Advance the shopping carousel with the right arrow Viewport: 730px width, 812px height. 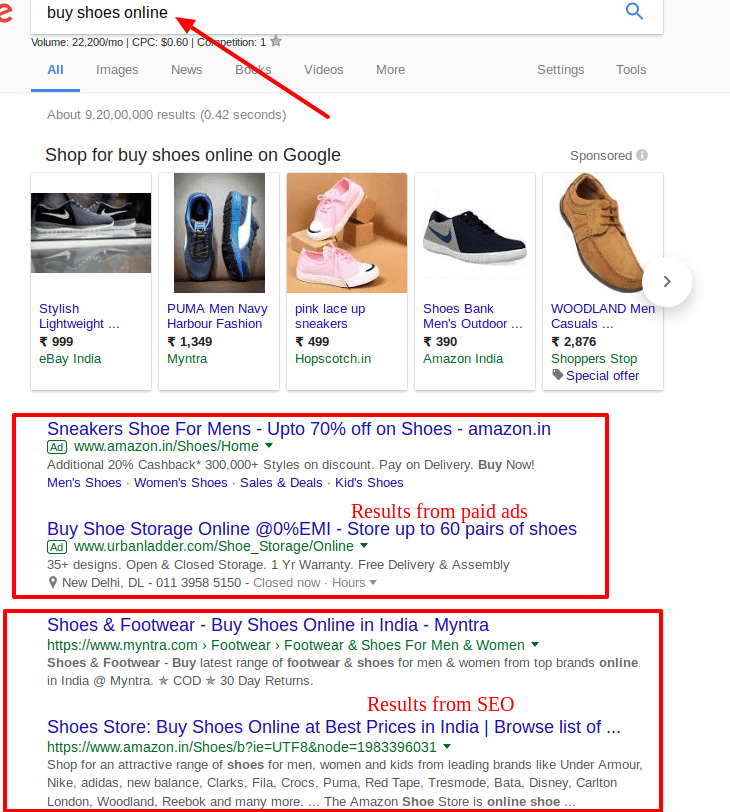coord(667,281)
